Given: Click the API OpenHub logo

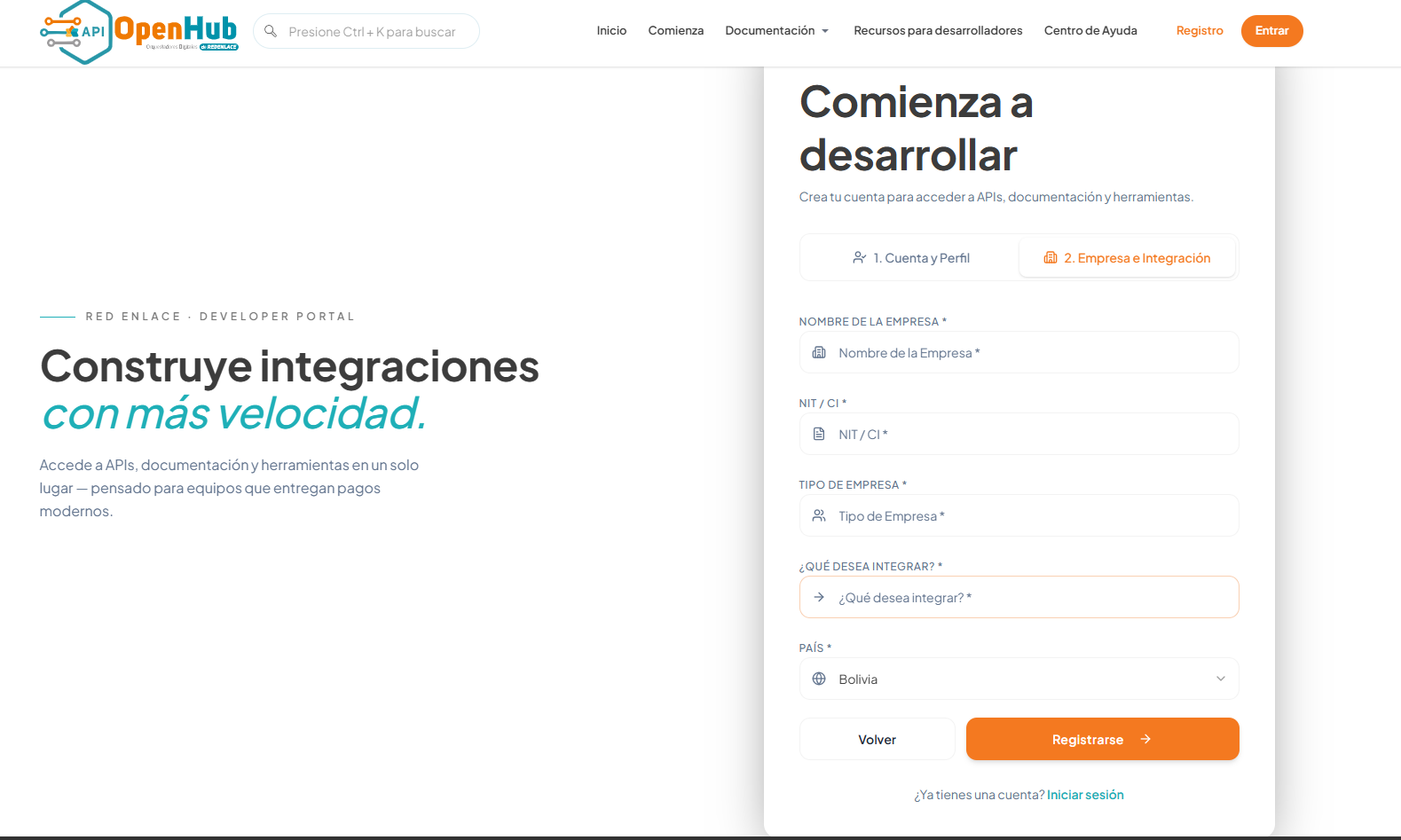Looking at the screenshot, I should [139, 31].
